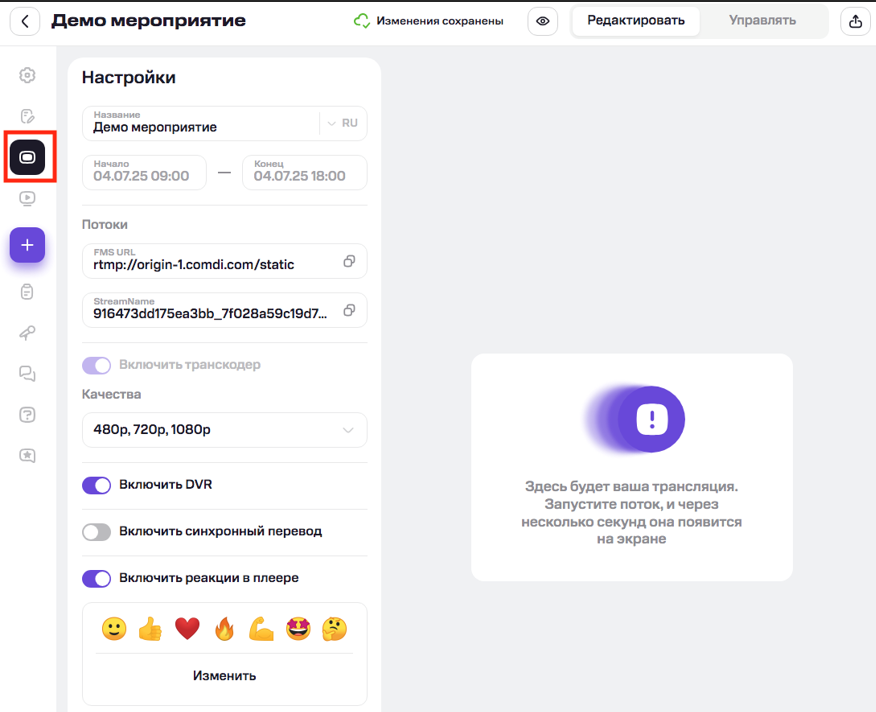Click the thinking face emoji
Viewport: 876px width, 712px height.
coord(335,629)
